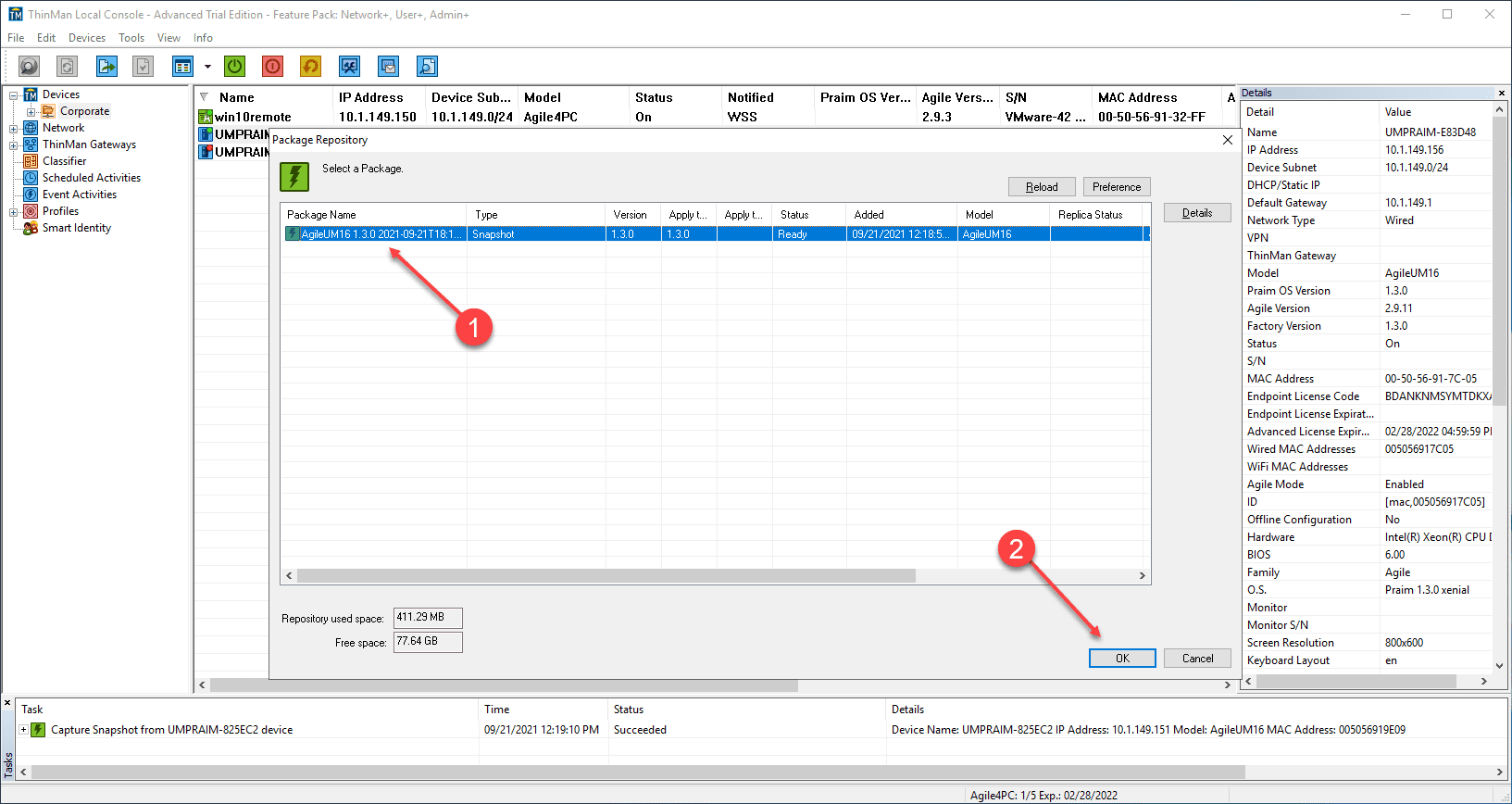The height and width of the screenshot is (804, 1512).
Task: Click the orange reboot toolbar icon
Action: coord(310,66)
